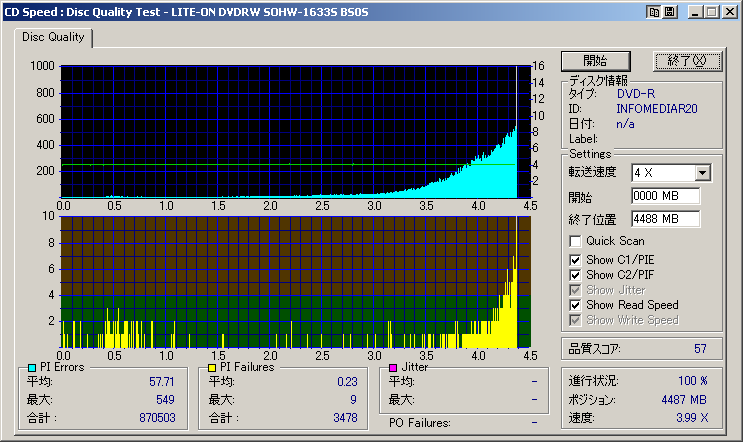Image resolution: width=743 pixels, height=442 pixels.
Task: Minimize the CD Speed window
Action: click(x=695, y=12)
